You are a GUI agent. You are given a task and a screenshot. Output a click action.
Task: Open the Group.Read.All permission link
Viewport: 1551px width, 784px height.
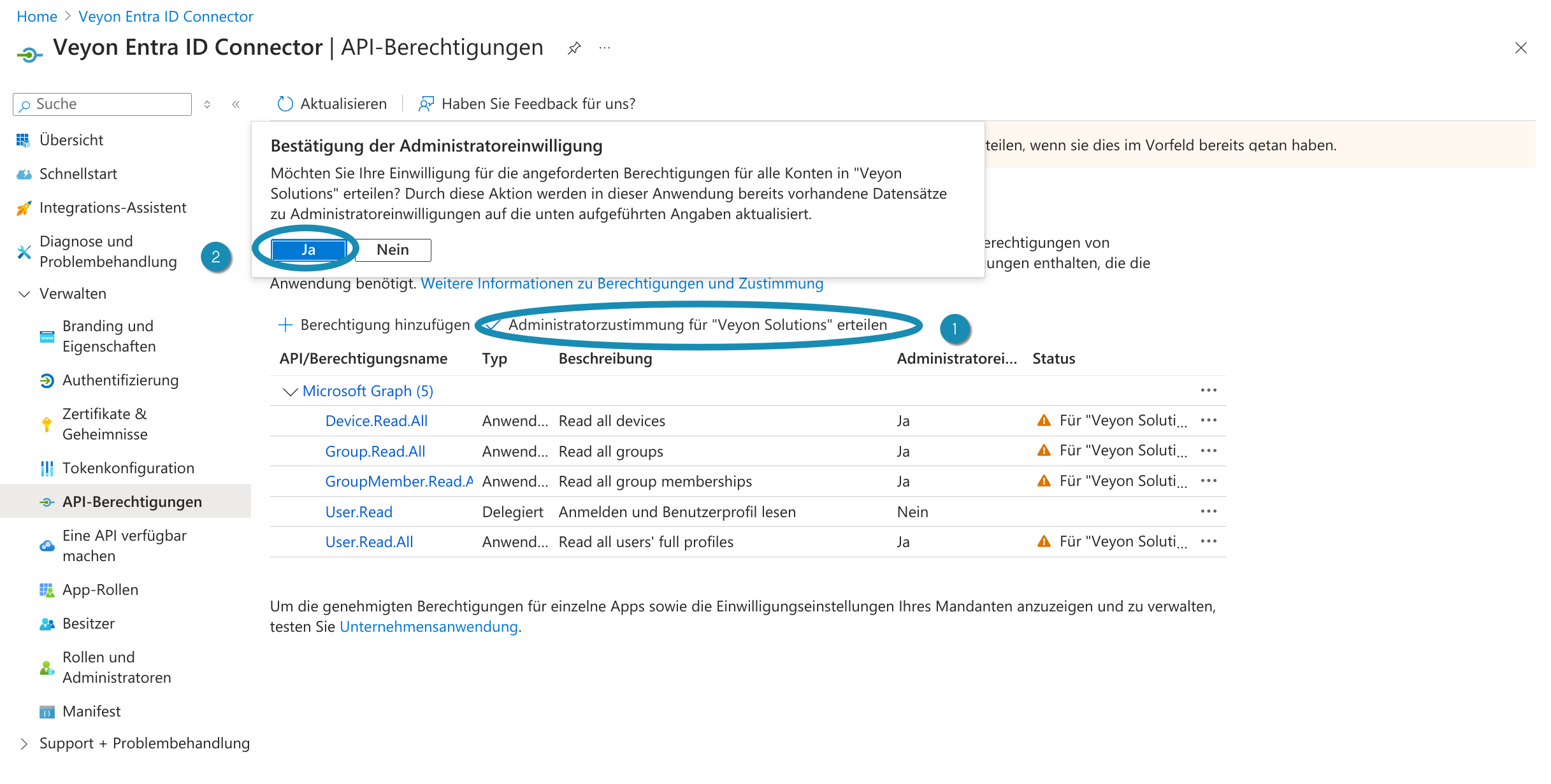(x=375, y=452)
